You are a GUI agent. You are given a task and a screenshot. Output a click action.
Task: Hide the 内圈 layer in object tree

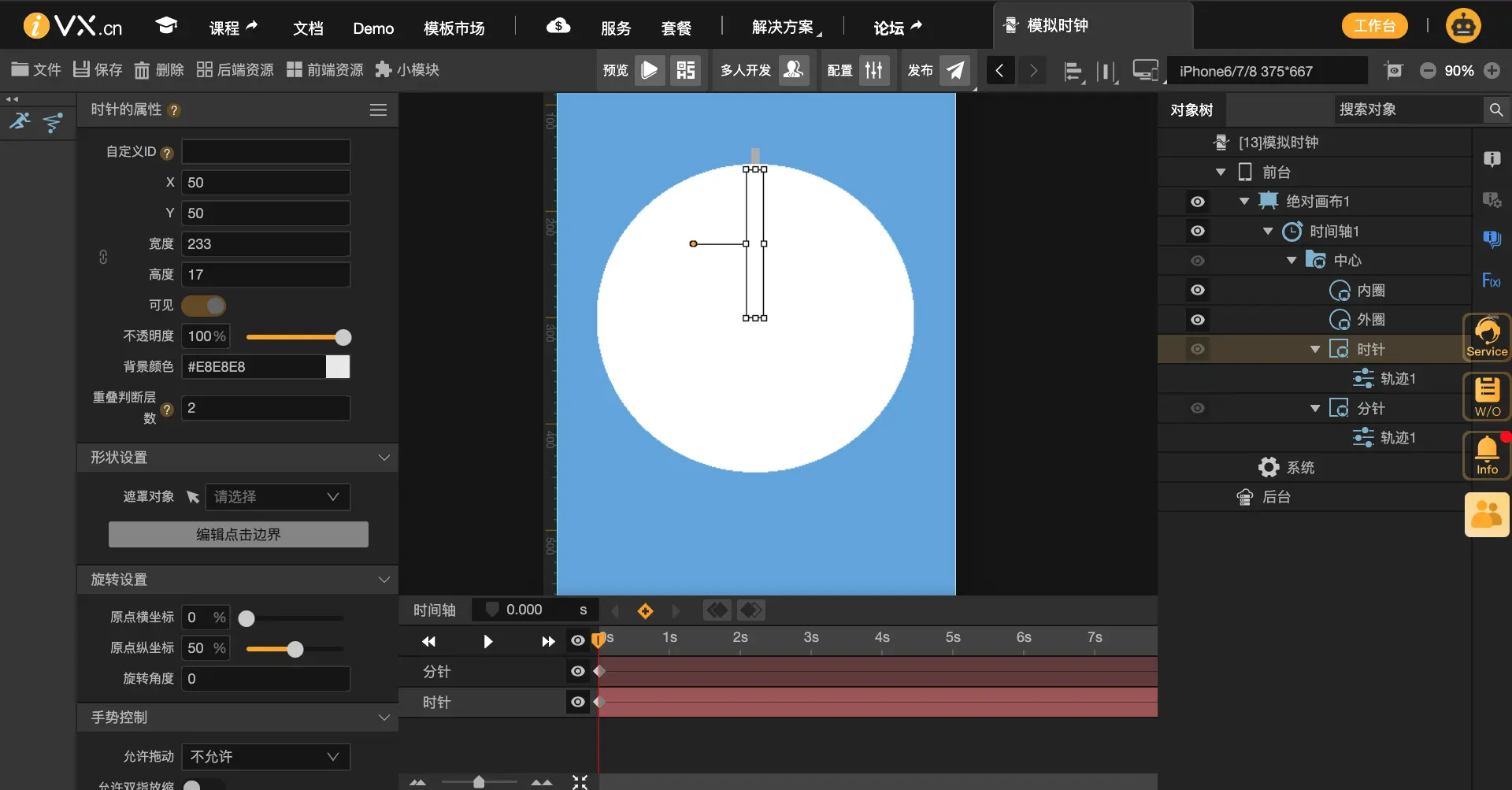pos(1198,290)
